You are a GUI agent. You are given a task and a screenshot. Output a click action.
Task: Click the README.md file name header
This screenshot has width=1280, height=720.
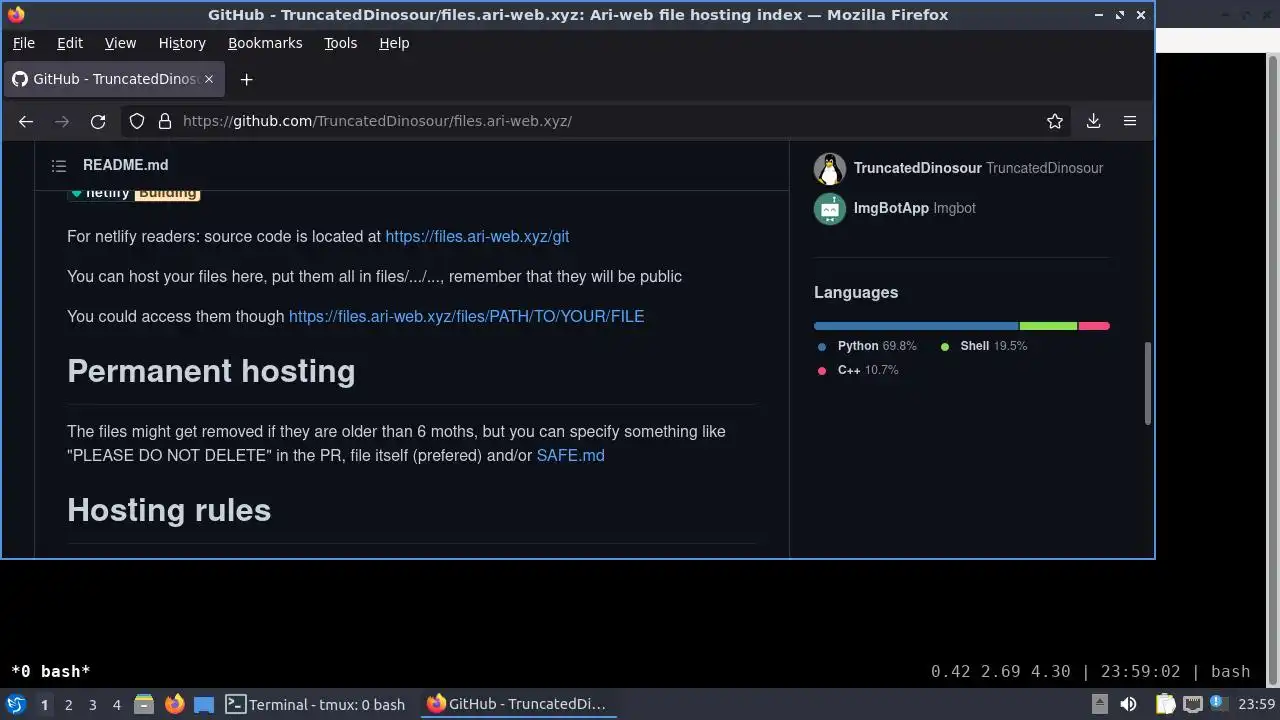125,165
